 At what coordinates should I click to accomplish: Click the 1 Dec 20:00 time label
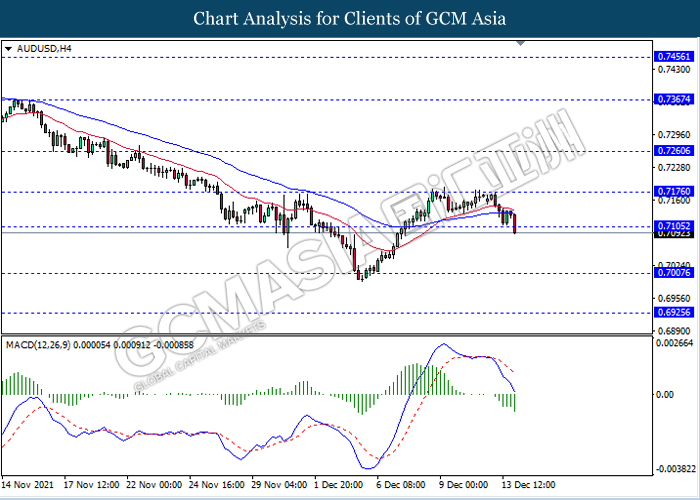(339, 485)
